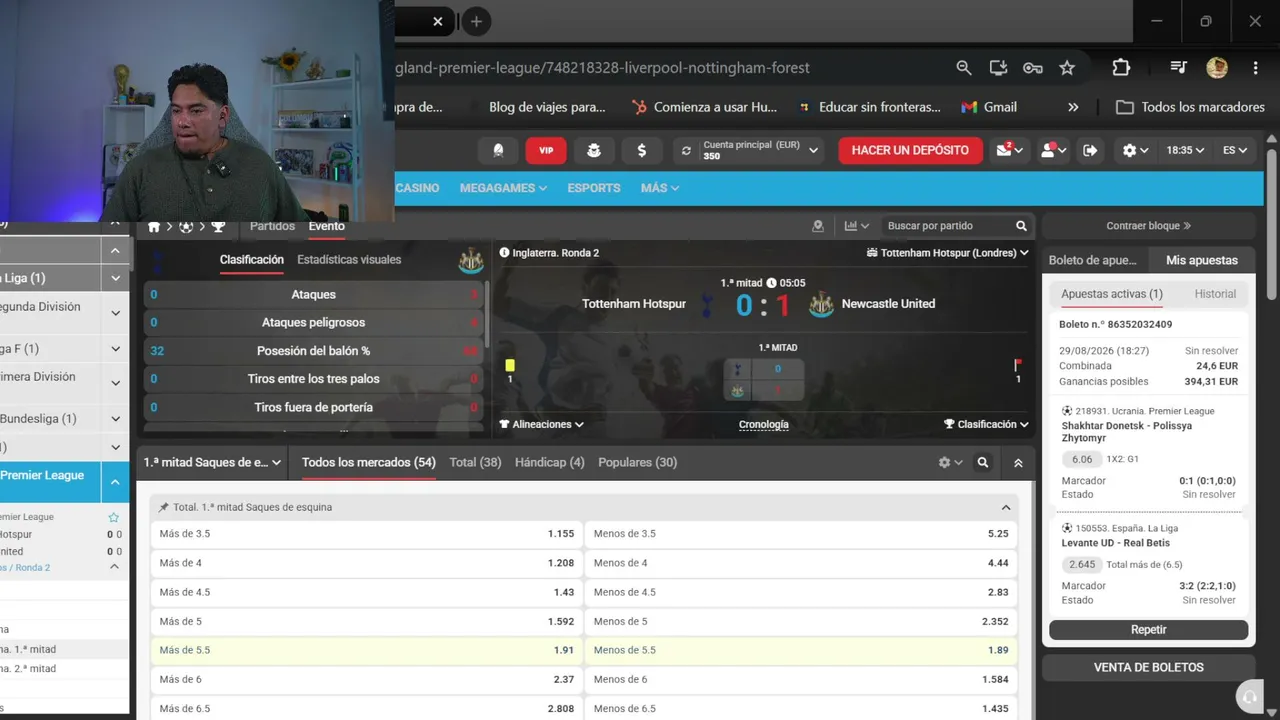Screen dimensions: 1280x720
Task: Open the notifications bell icon
Action: (498, 150)
